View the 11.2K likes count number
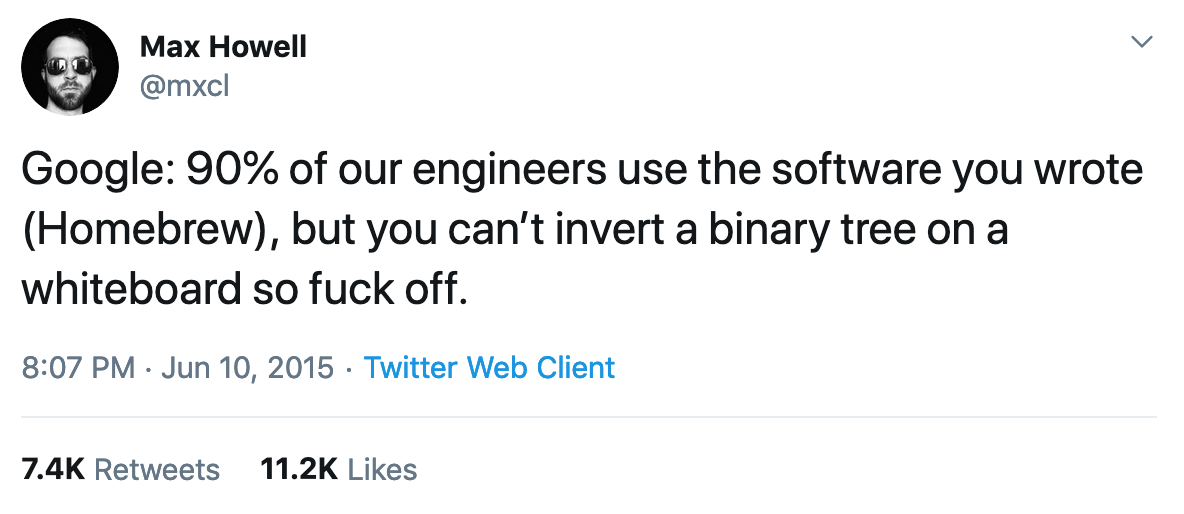Viewport: 1184px width, 514px height. (x=298, y=469)
